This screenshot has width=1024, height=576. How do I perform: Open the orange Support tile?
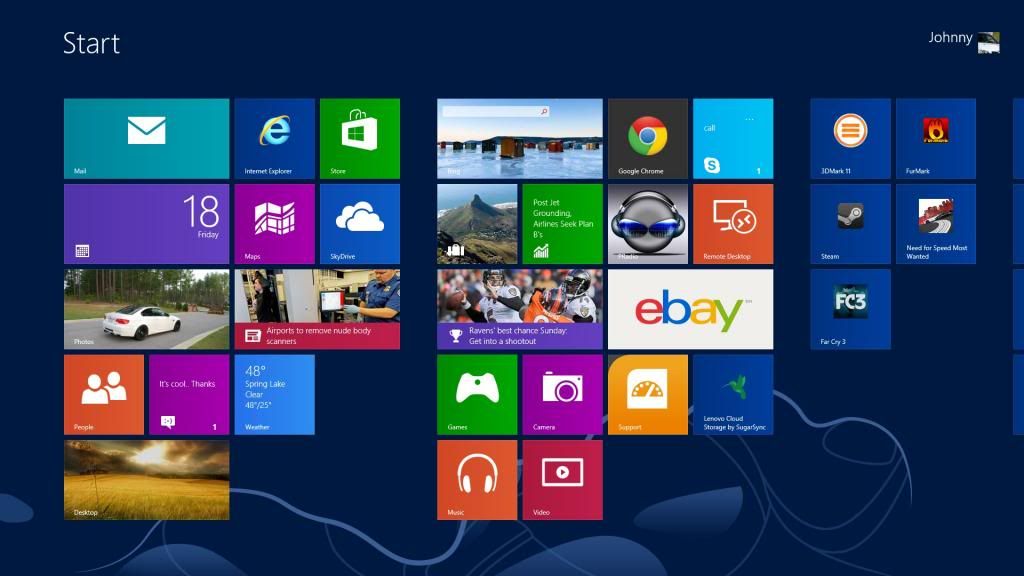(x=648, y=394)
